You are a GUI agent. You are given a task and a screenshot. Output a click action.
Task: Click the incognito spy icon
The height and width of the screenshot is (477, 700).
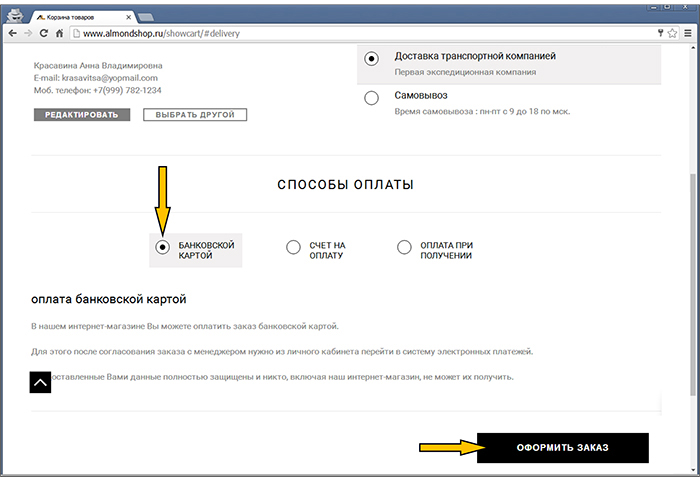[x=15, y=15]
